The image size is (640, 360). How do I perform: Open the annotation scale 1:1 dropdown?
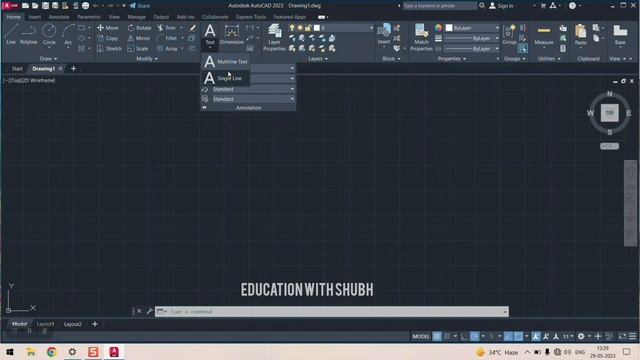pyautogui.click(x=568, y=336)
